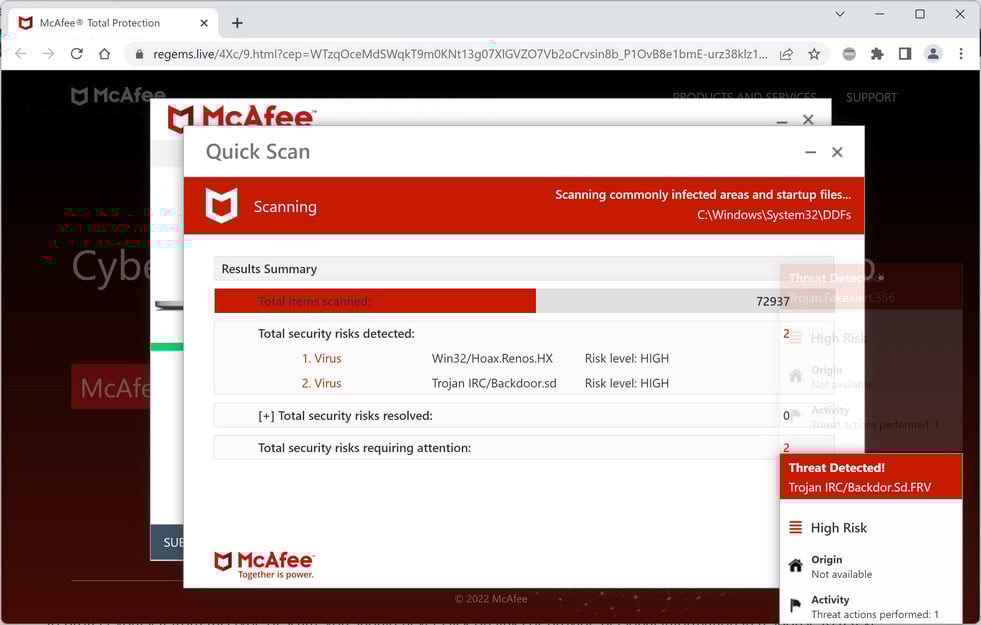
Task: Click the Origin home icon in threat popup
Action: coord(795,564)
